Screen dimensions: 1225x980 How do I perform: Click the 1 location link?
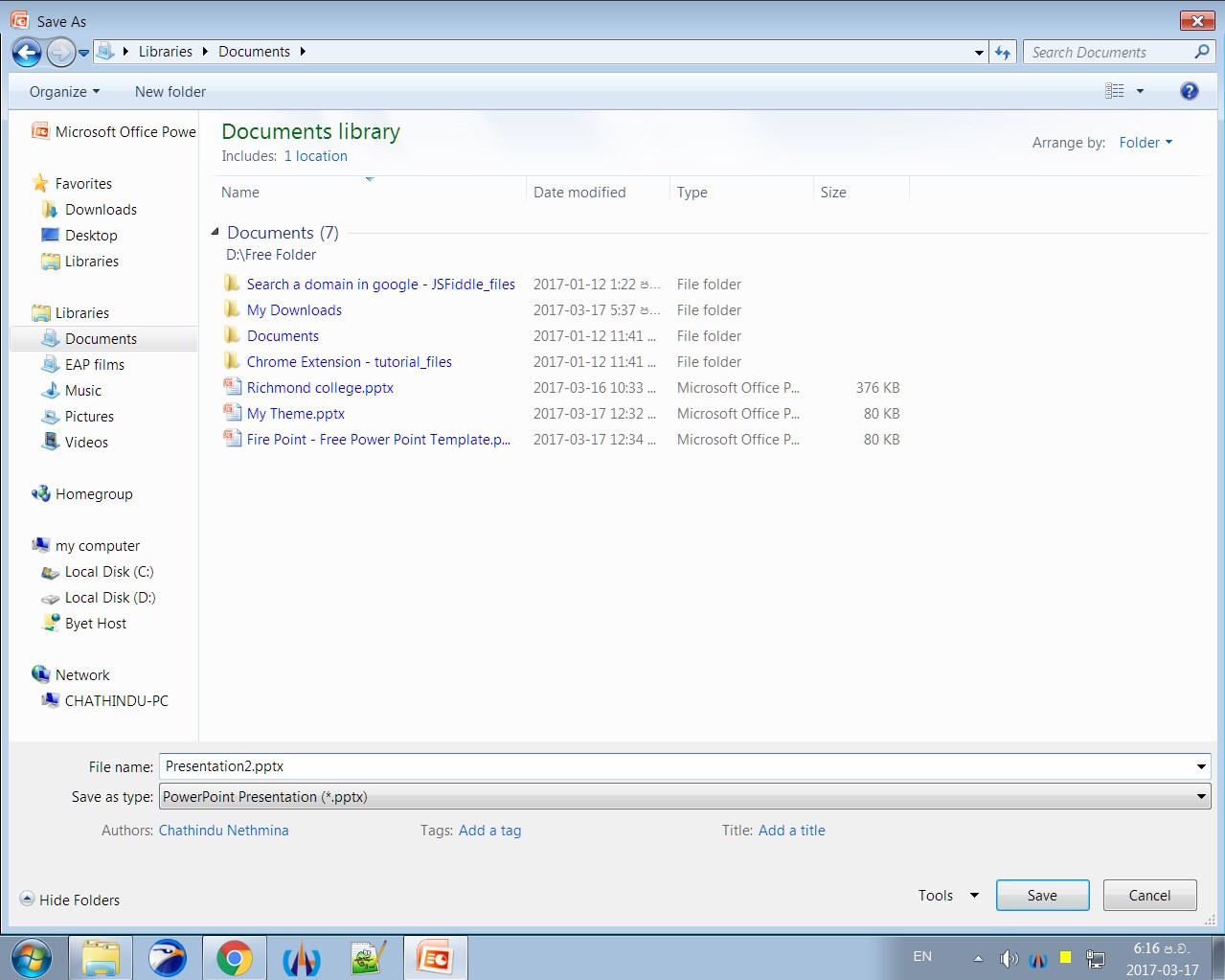315,156
